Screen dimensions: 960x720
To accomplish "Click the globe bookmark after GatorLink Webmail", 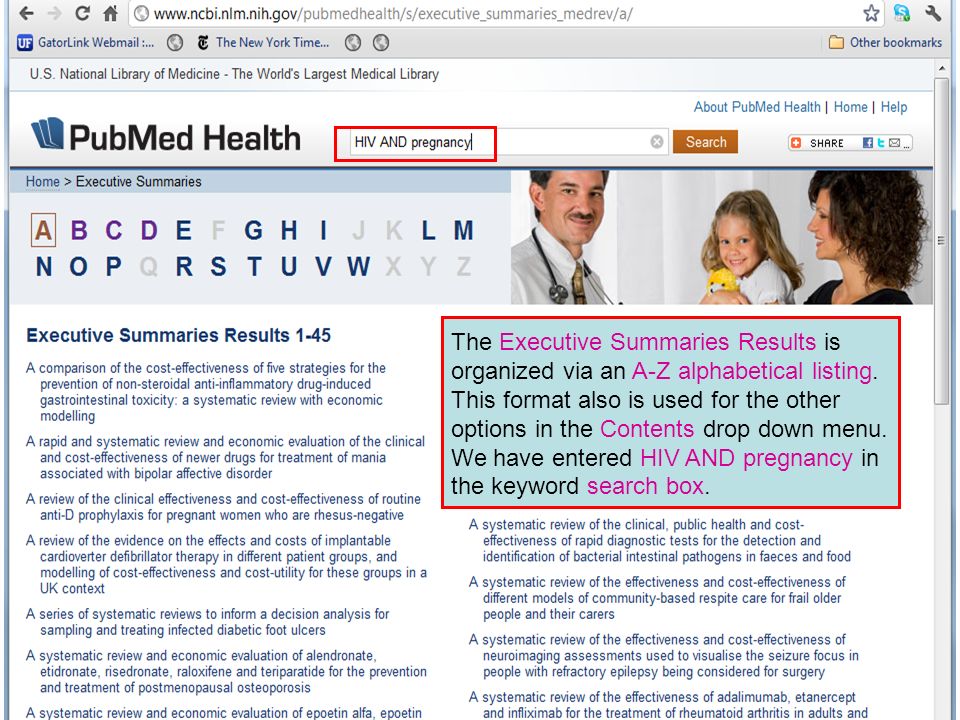I will (175, 42).
